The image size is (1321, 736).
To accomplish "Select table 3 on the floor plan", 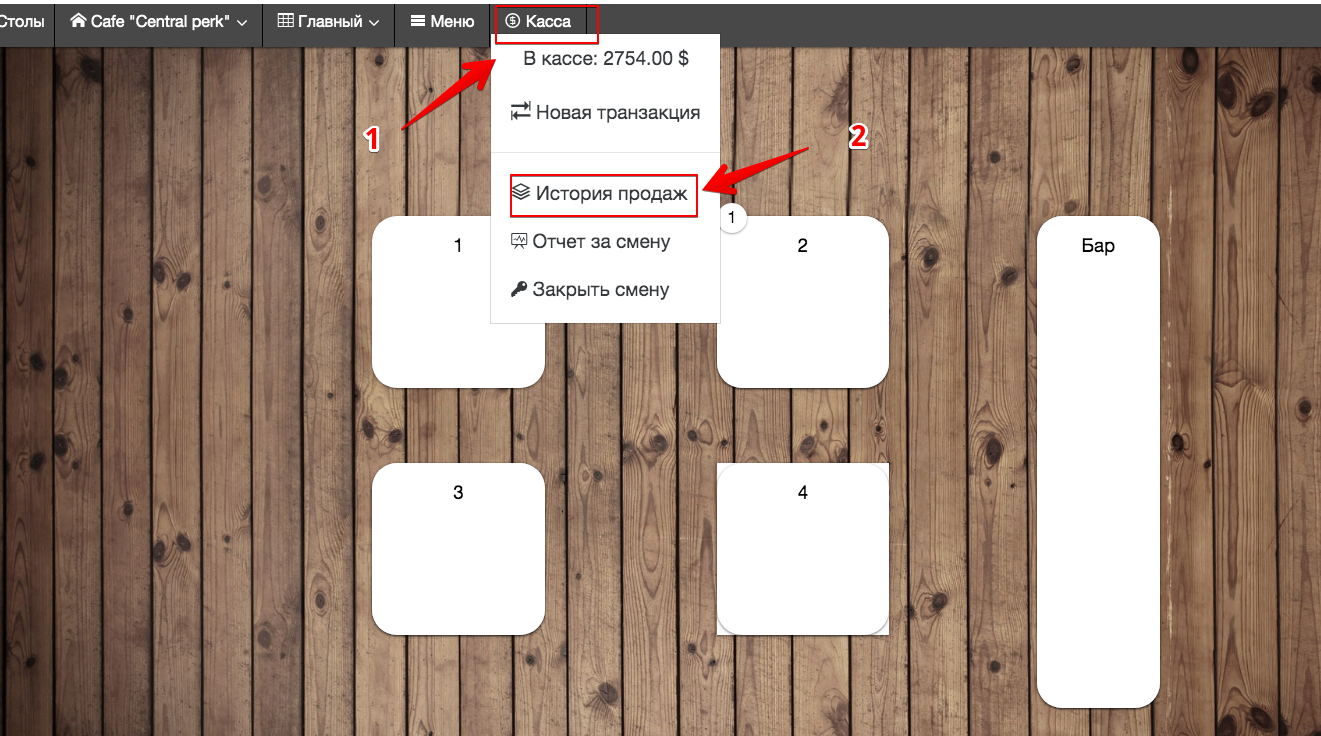I will tap(458, 548).
